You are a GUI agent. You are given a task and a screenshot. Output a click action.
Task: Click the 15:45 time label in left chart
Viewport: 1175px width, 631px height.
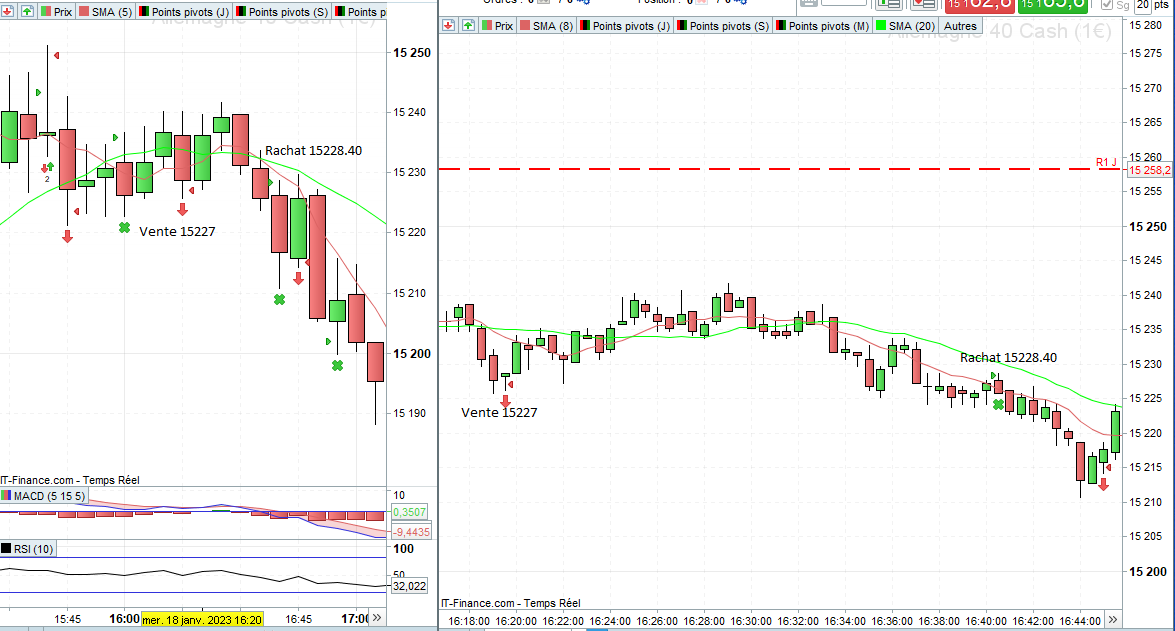67,619
